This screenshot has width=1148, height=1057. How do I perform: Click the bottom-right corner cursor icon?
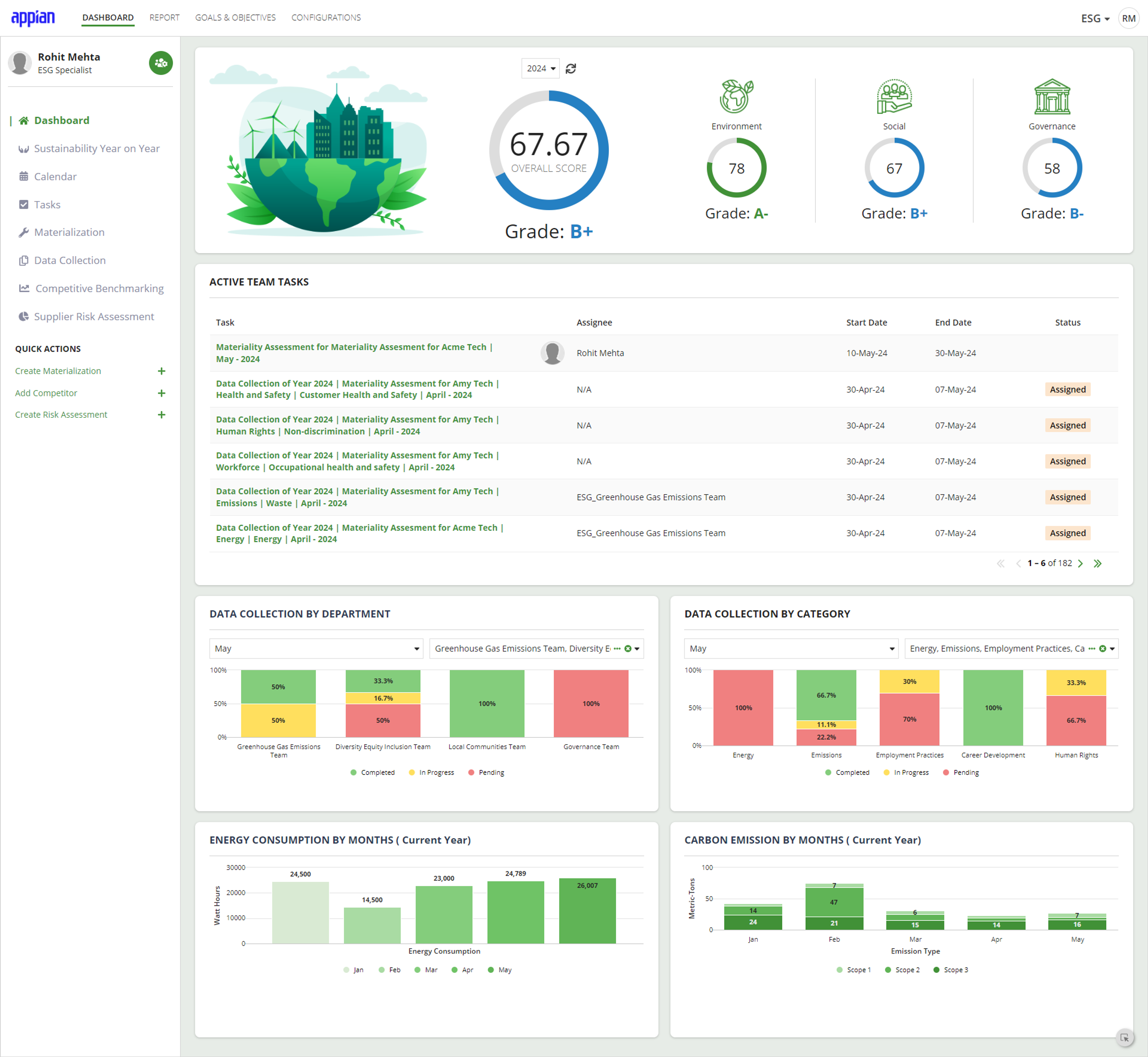click(x=1124, y=1038)
